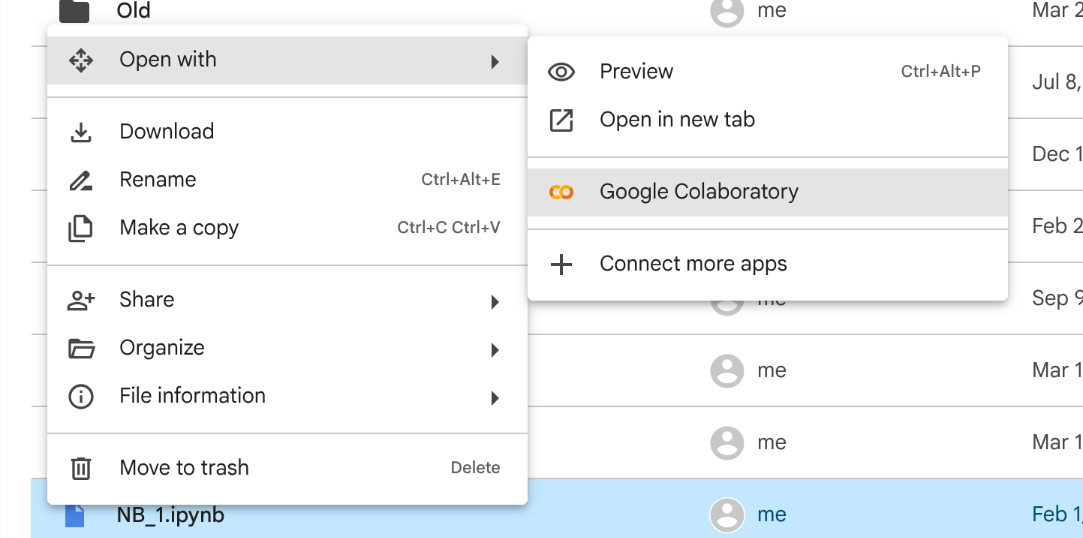
Task: Click the Organize folder icon
Action: [x=81, y=348]
